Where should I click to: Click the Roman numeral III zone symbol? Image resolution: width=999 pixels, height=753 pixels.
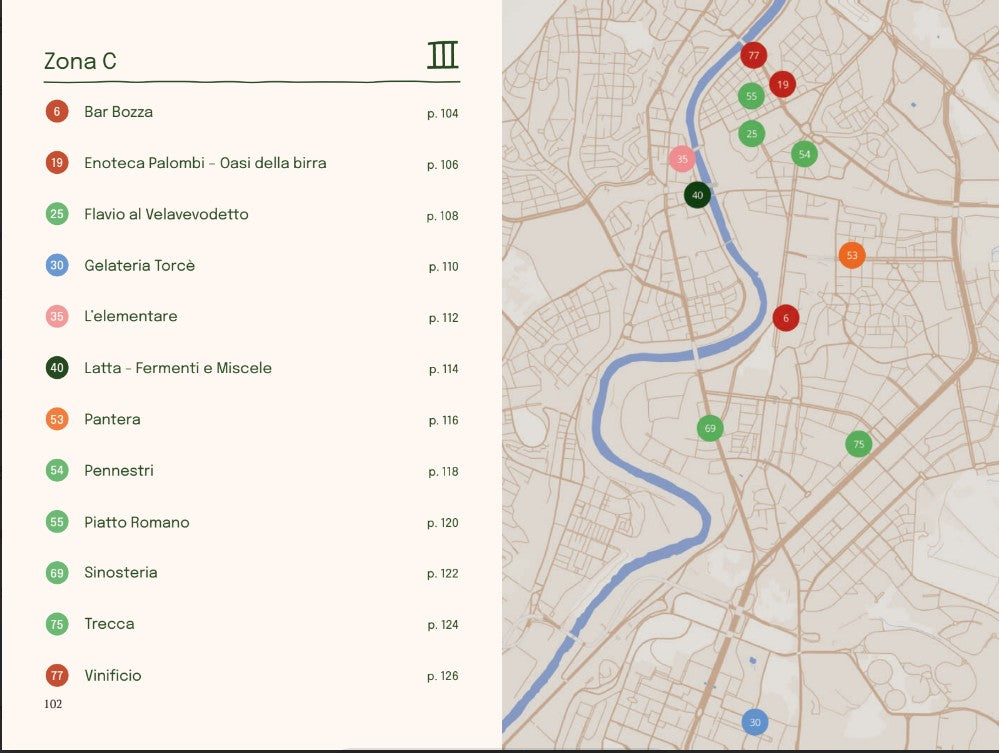click(443, 56)
